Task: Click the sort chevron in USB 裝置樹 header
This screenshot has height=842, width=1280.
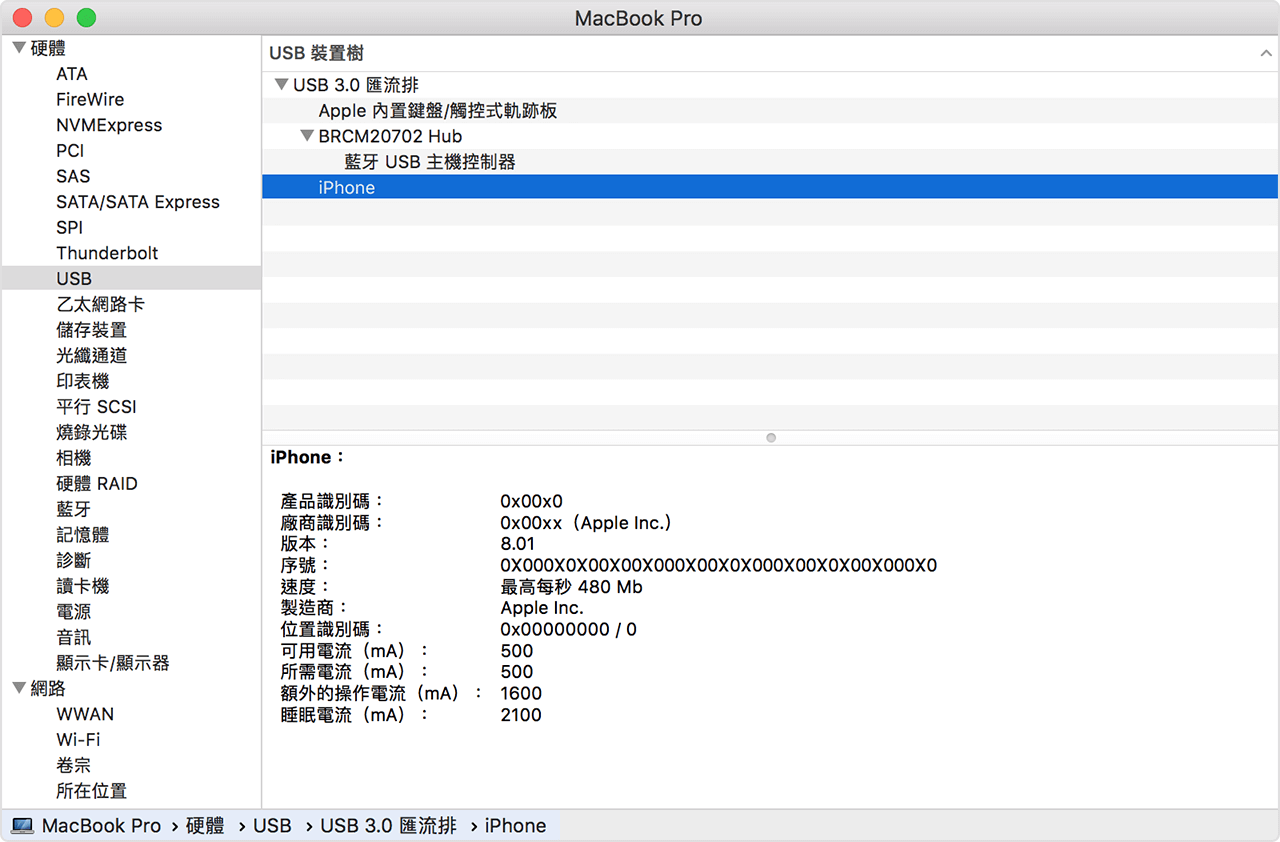Action: (x=1266, y=54)
